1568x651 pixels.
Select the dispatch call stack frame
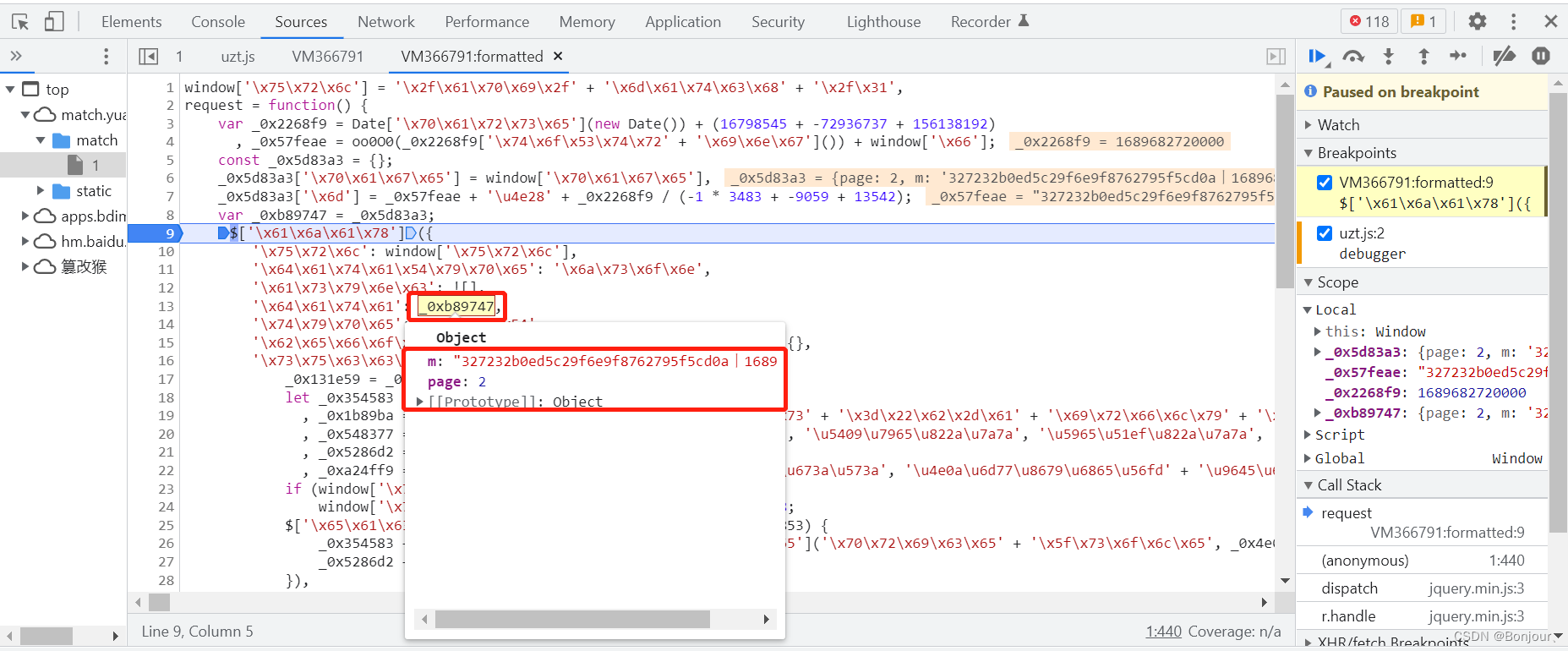(x=1423, y=588)
